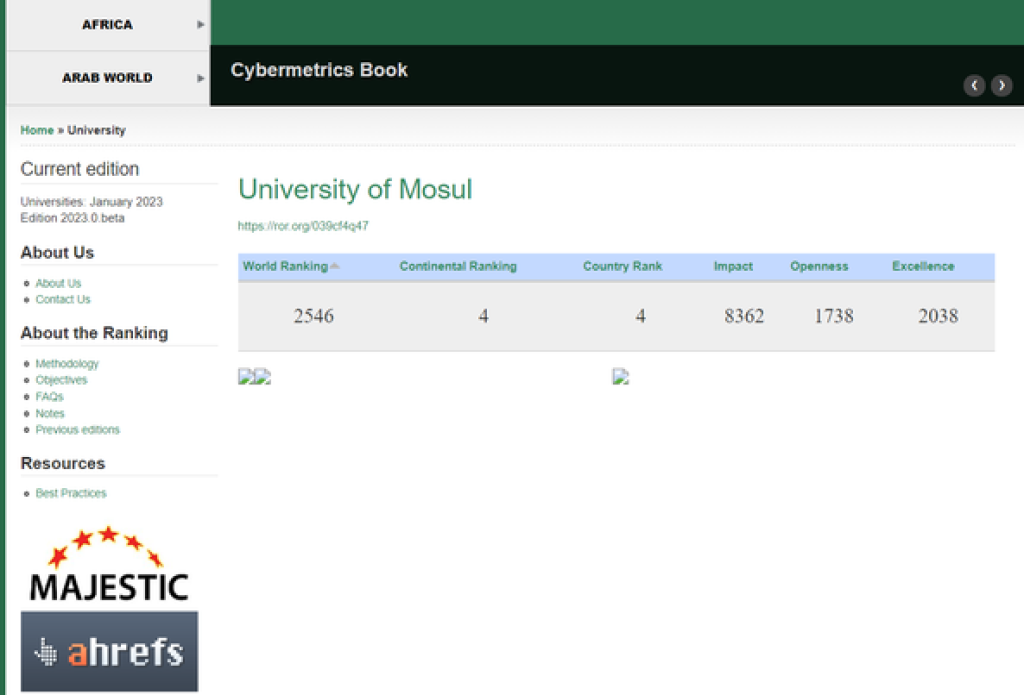This screenshot has width=1024, height=695.
Task: Click the first broken image below the table
Action: coord(246,377)
